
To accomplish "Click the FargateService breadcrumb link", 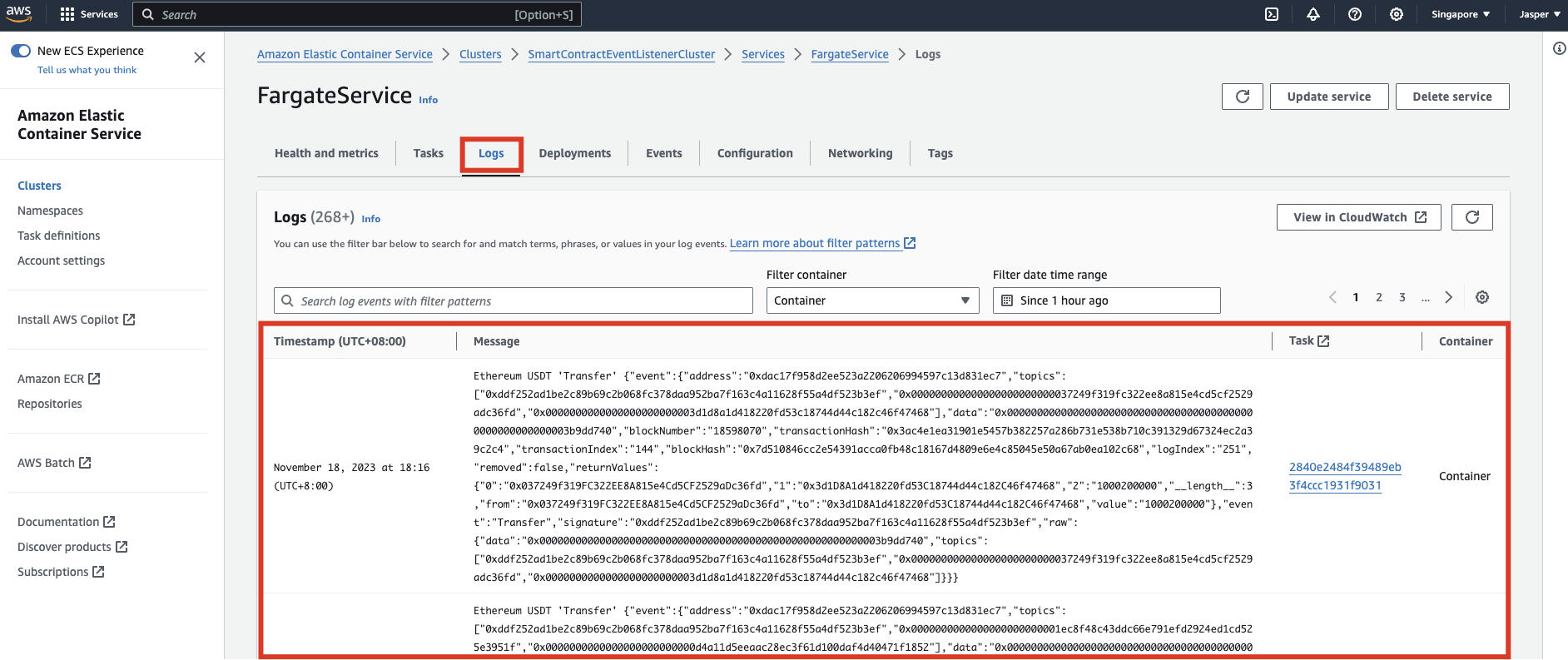I will click(x=850, y=54).
